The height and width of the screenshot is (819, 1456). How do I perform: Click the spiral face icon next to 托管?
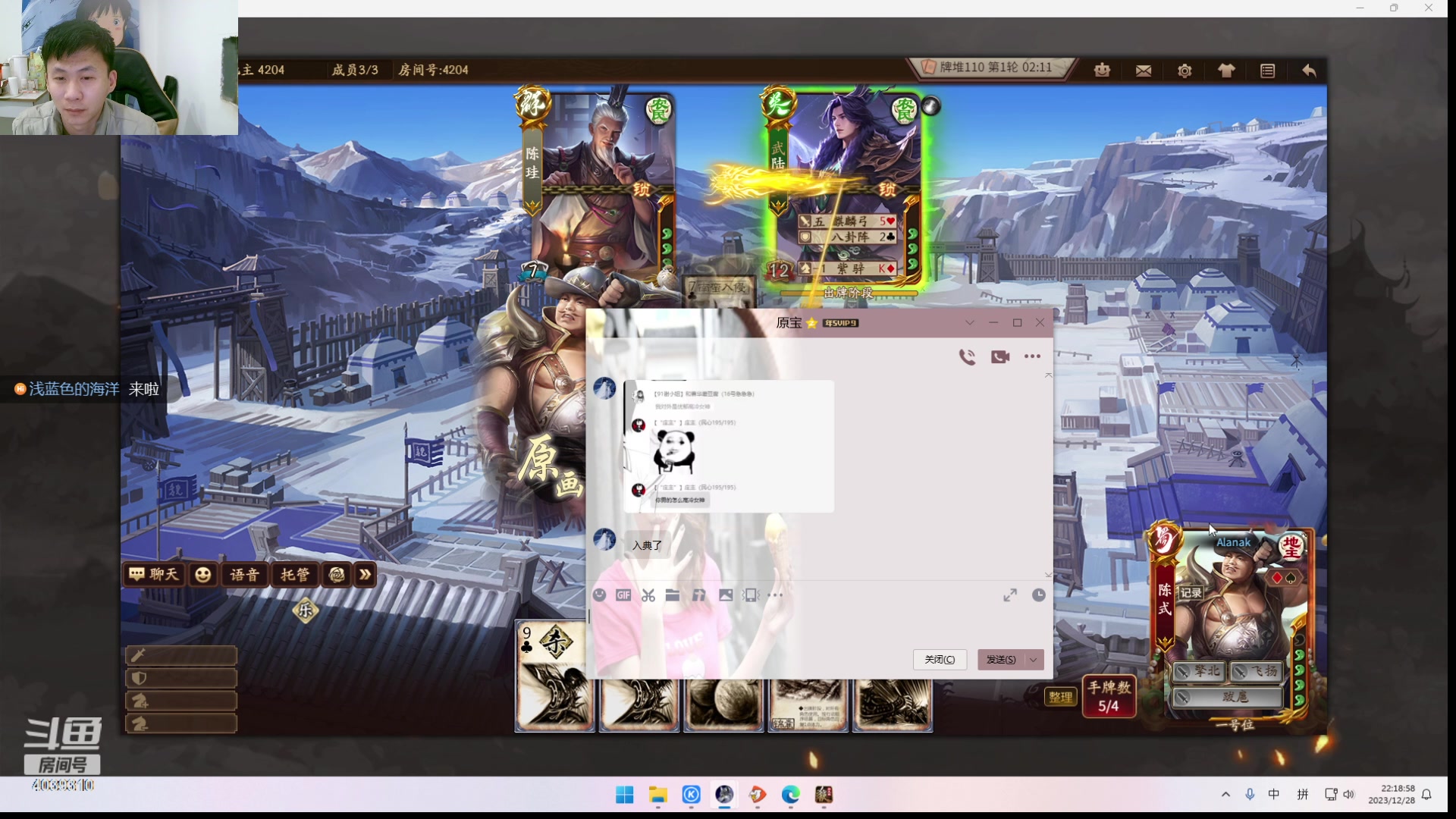point(337,575)
